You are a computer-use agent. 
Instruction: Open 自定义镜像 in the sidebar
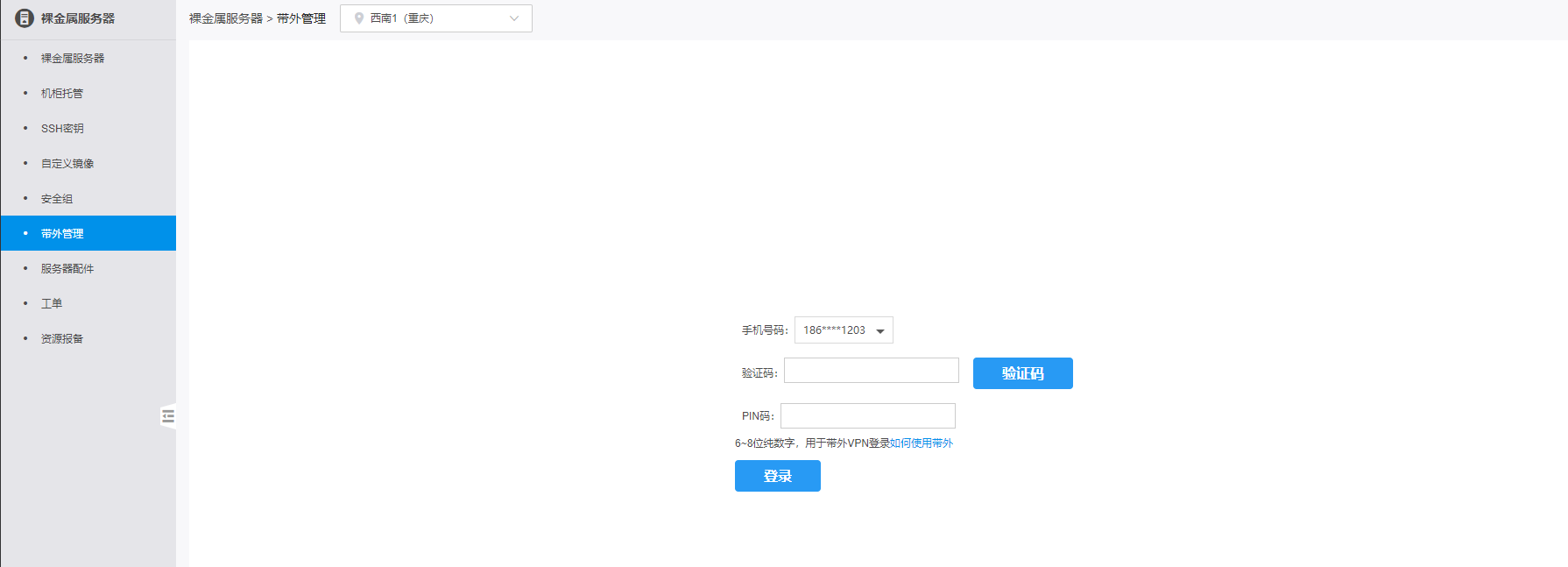click(67, 164)
